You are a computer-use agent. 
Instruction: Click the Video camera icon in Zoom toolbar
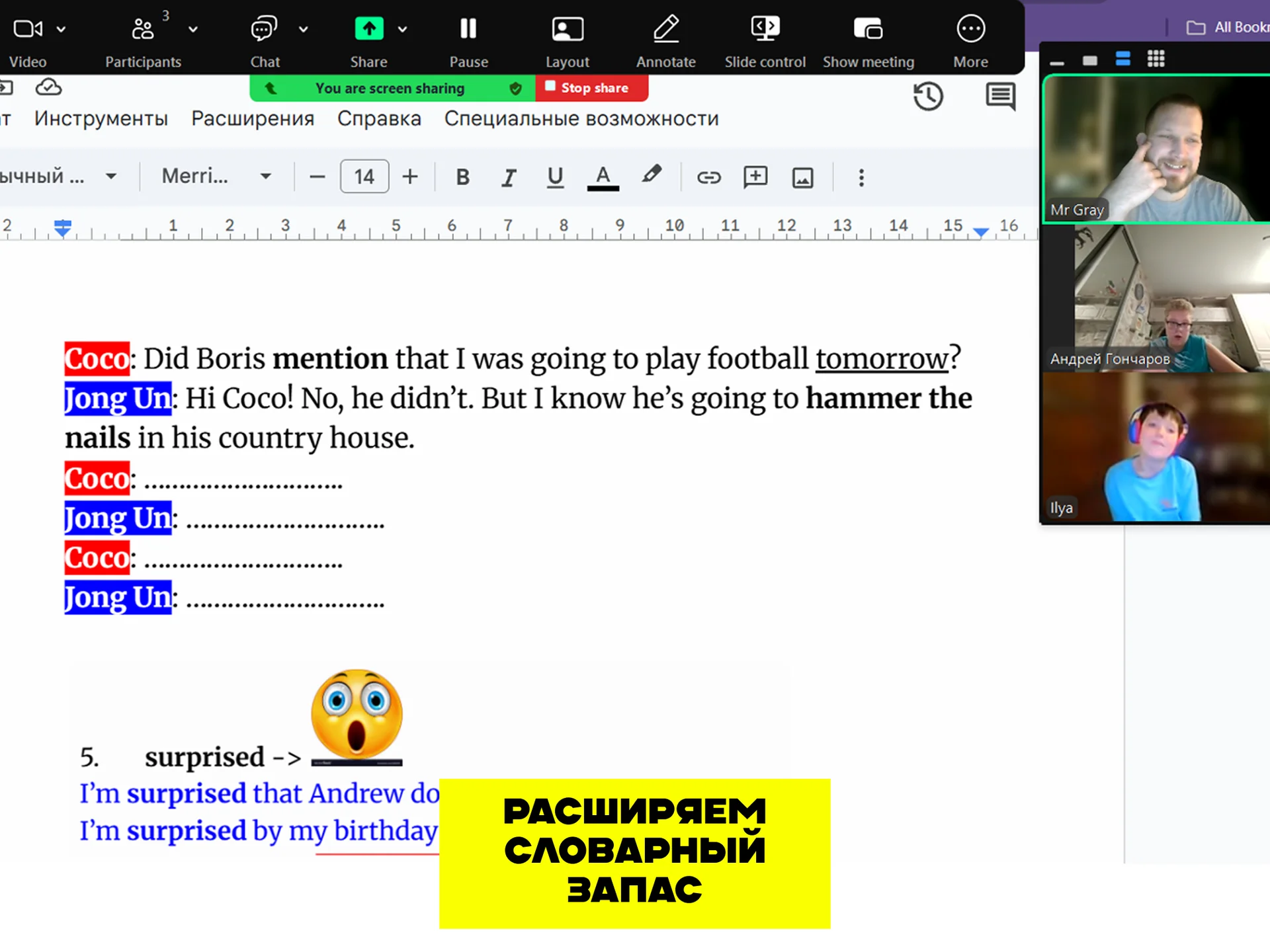coord(28,29)
